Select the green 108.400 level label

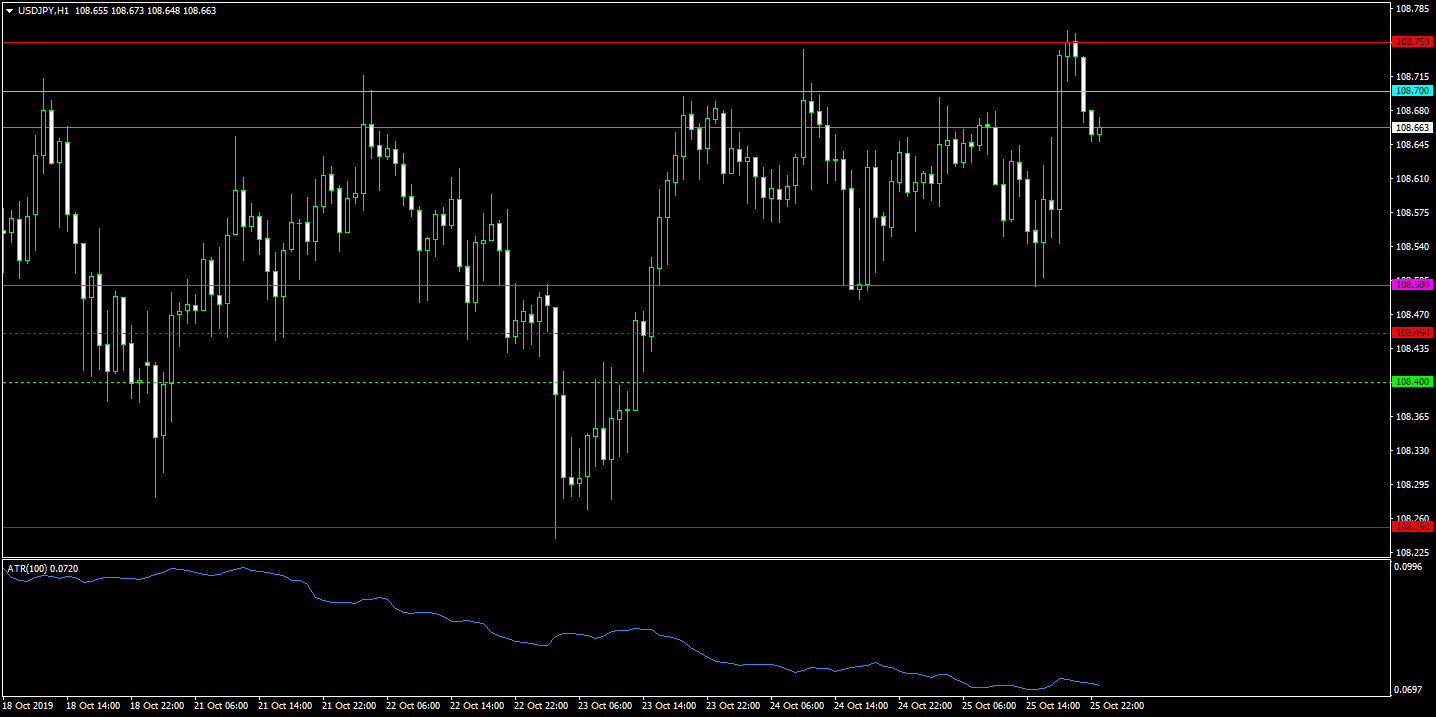click(x=1413, y=382)
